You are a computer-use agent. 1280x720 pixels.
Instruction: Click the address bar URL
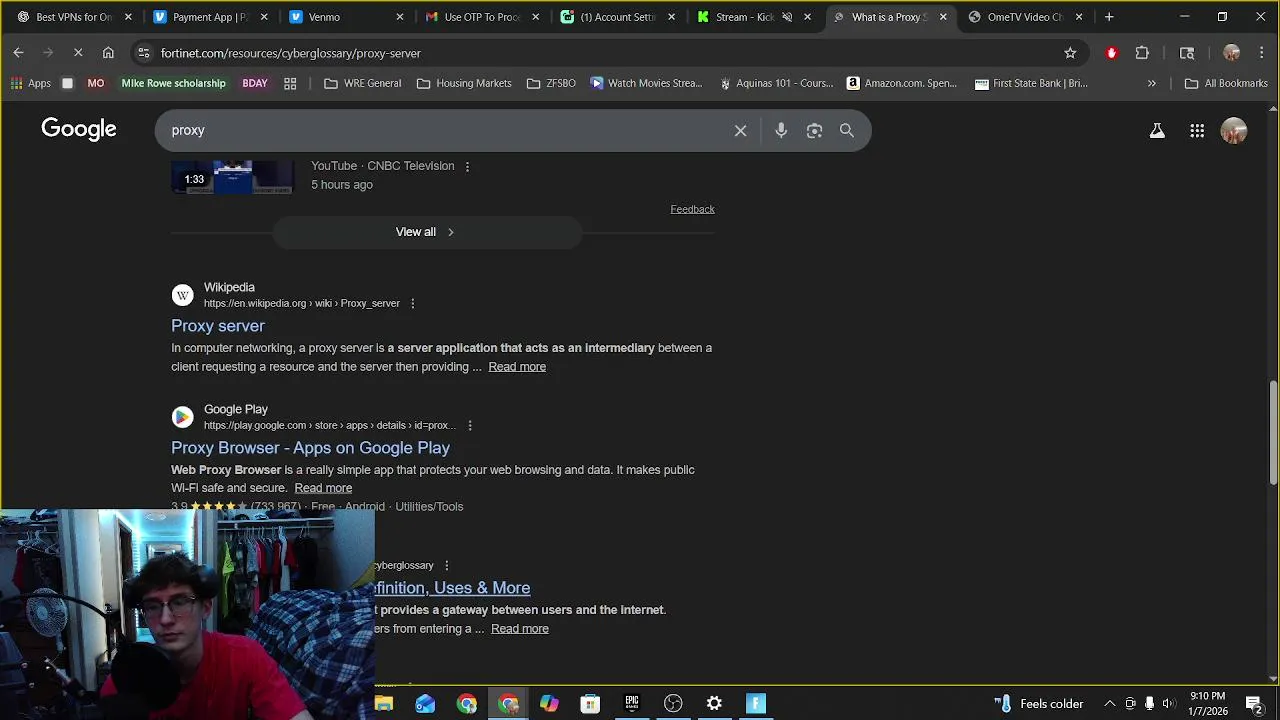[x=291, y=53]
